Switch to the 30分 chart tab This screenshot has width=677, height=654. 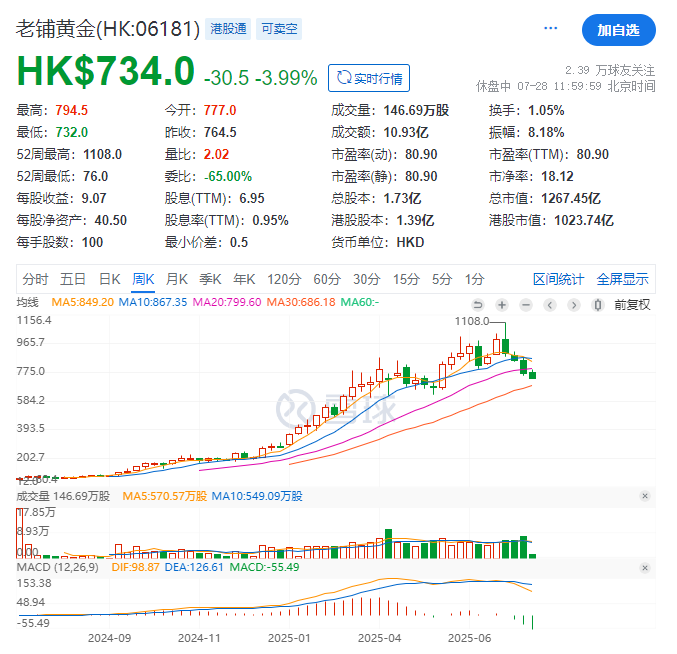tap(367, 279)
